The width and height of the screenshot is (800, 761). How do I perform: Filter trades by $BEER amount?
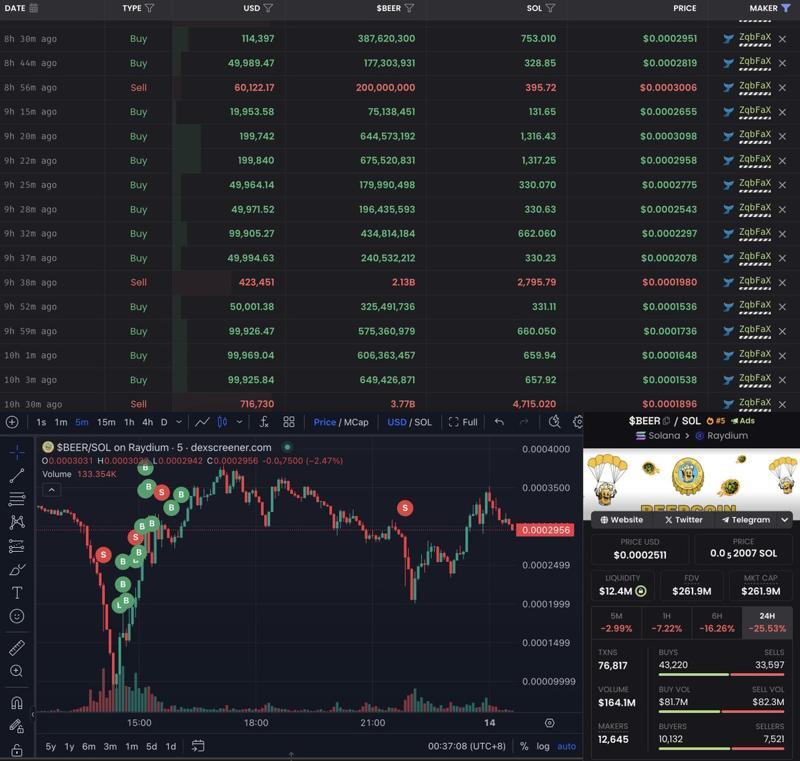tap(409, 8)
